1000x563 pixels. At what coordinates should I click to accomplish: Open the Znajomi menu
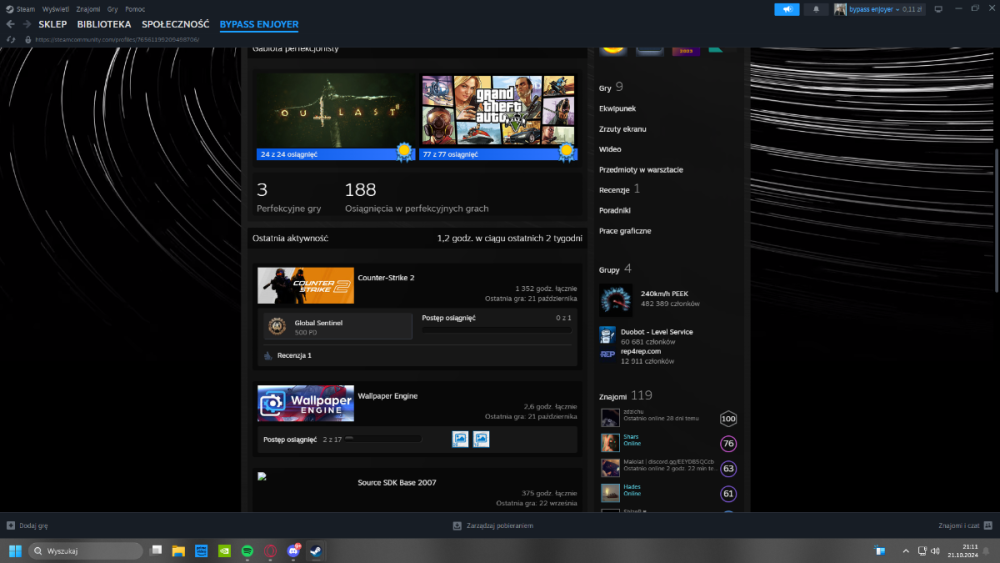coord(88,9)
